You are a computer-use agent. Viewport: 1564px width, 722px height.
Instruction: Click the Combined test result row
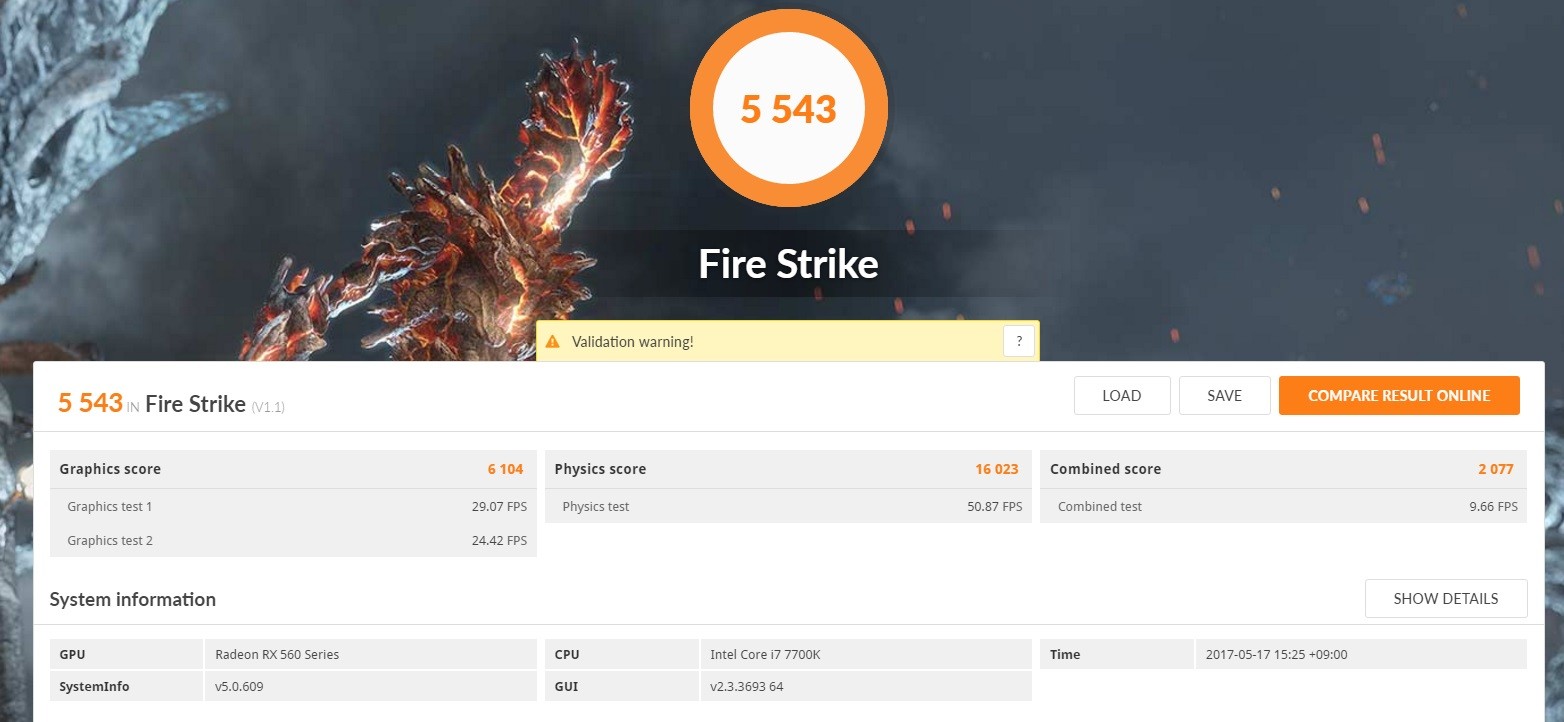tap(1283, 506)
